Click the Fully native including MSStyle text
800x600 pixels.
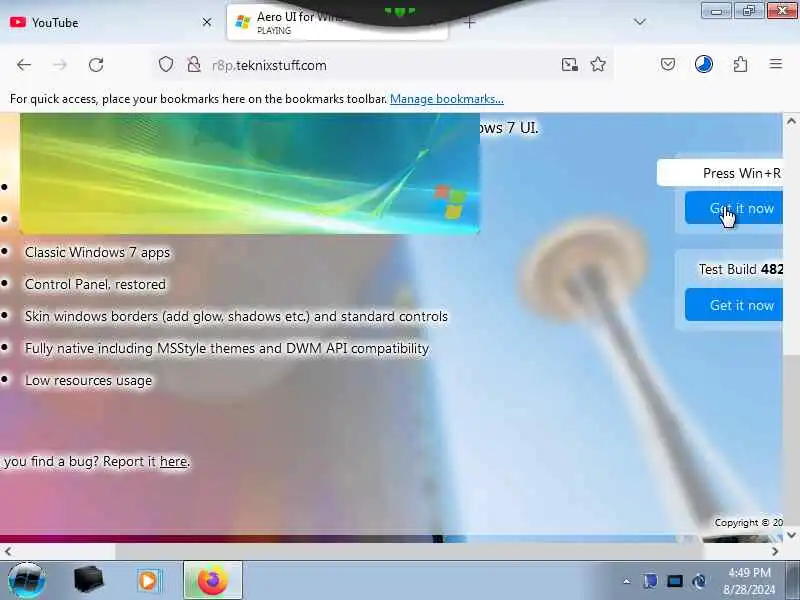[x=227, y=348]
